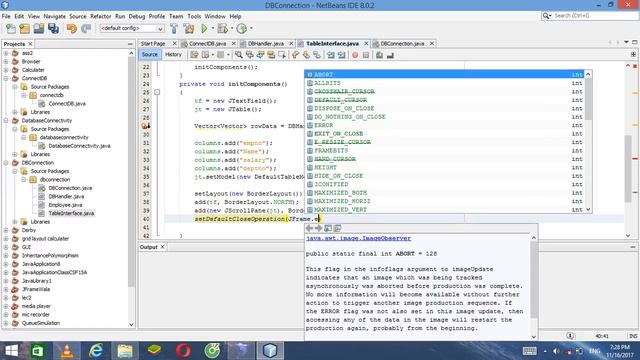Click the Windows Start button
640x360 pixels.
pos(11,351)
